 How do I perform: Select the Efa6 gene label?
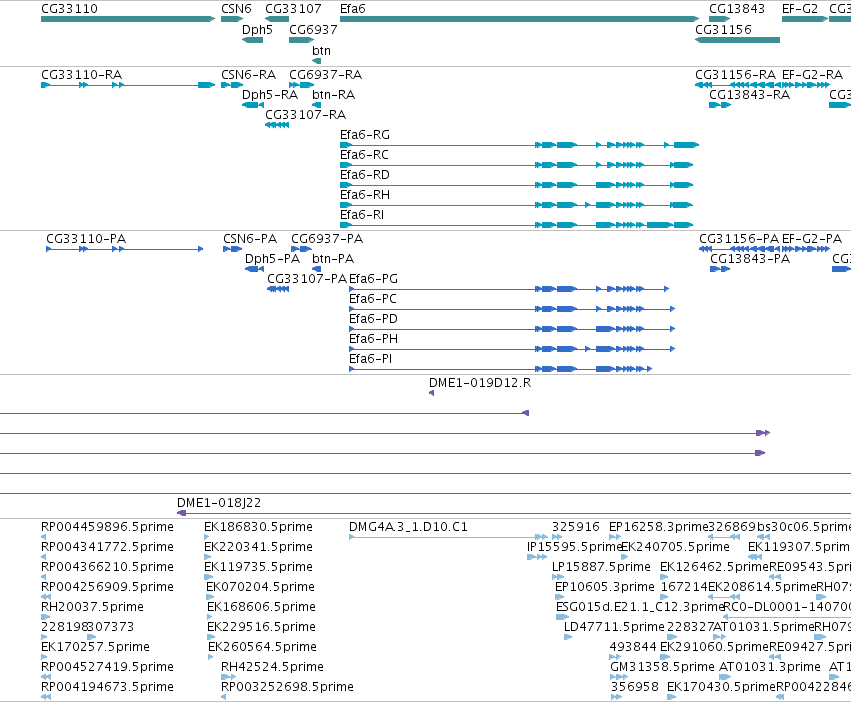tap(353, 9)
